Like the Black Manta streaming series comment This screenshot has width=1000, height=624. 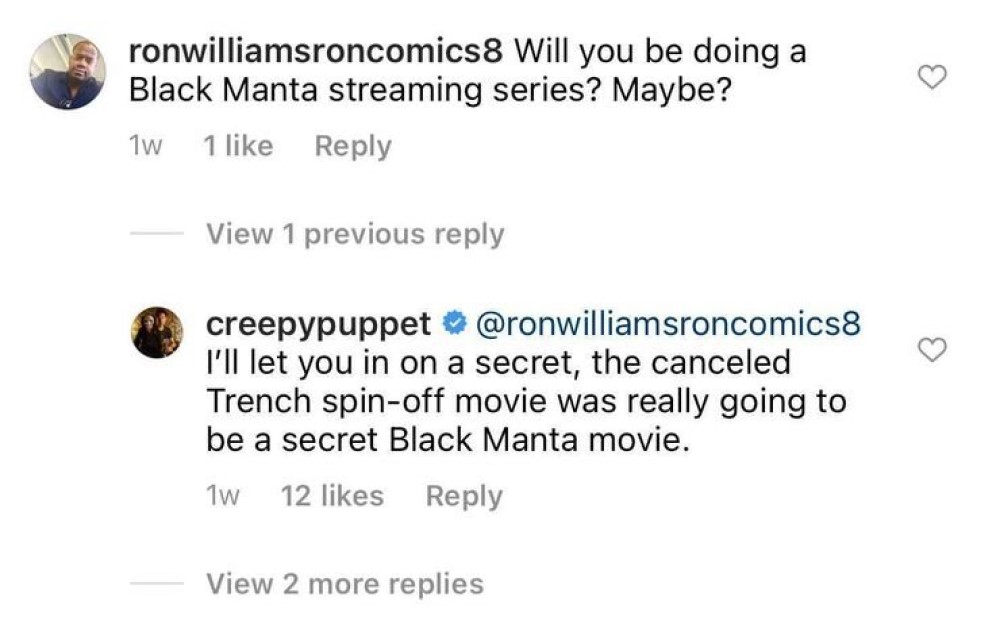click(x=932, y=78)
